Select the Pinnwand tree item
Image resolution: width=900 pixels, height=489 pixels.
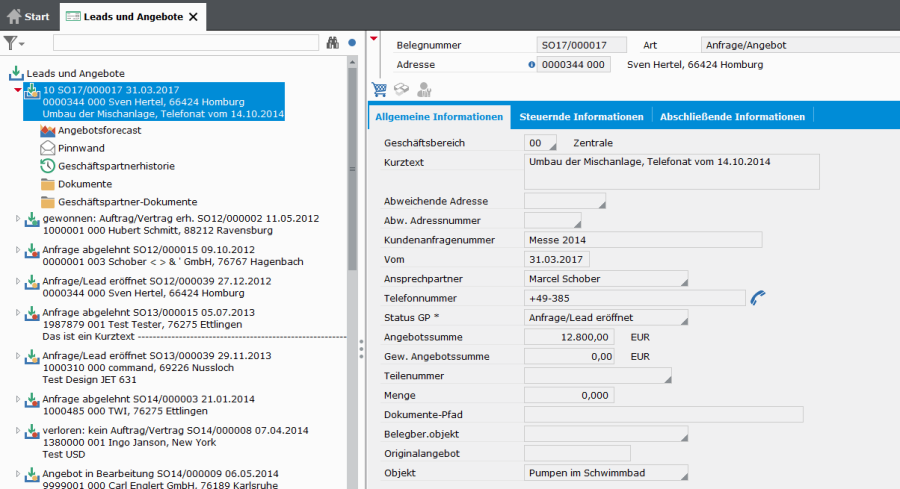[x=81, y=148]
